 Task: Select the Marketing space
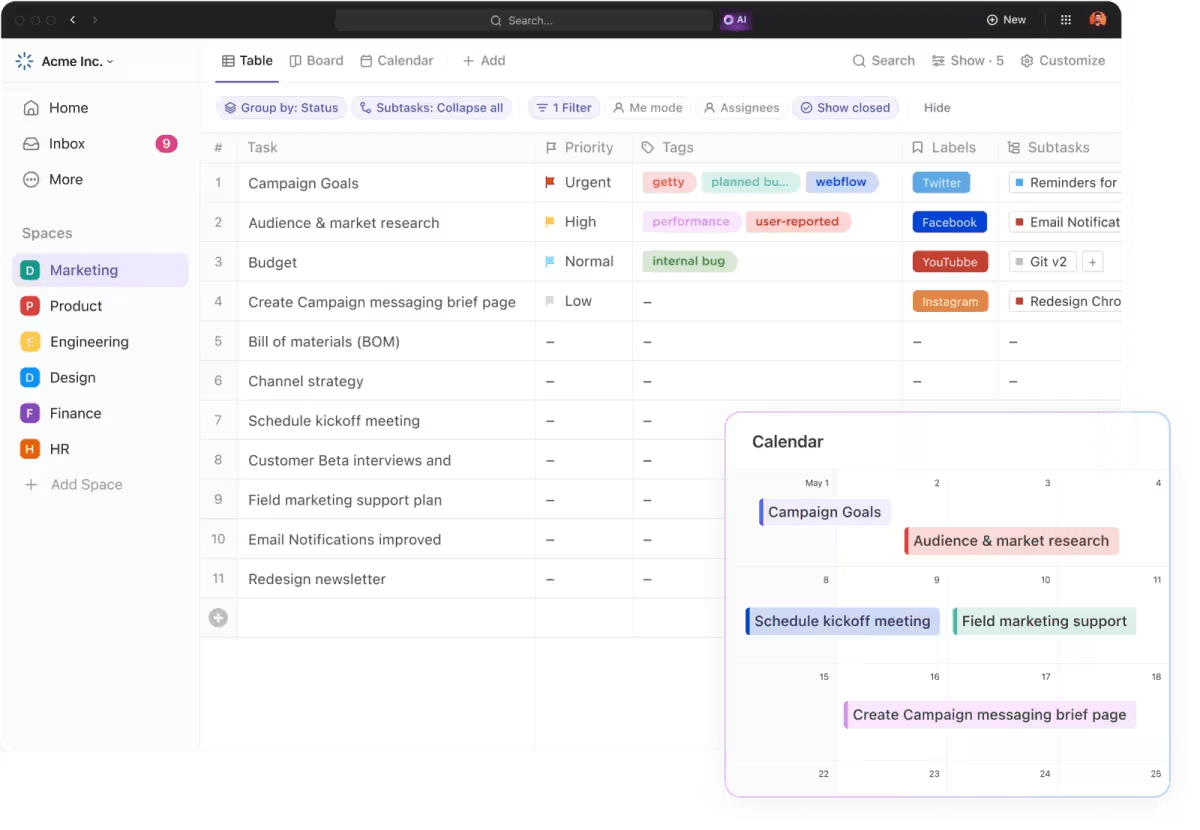100,270
